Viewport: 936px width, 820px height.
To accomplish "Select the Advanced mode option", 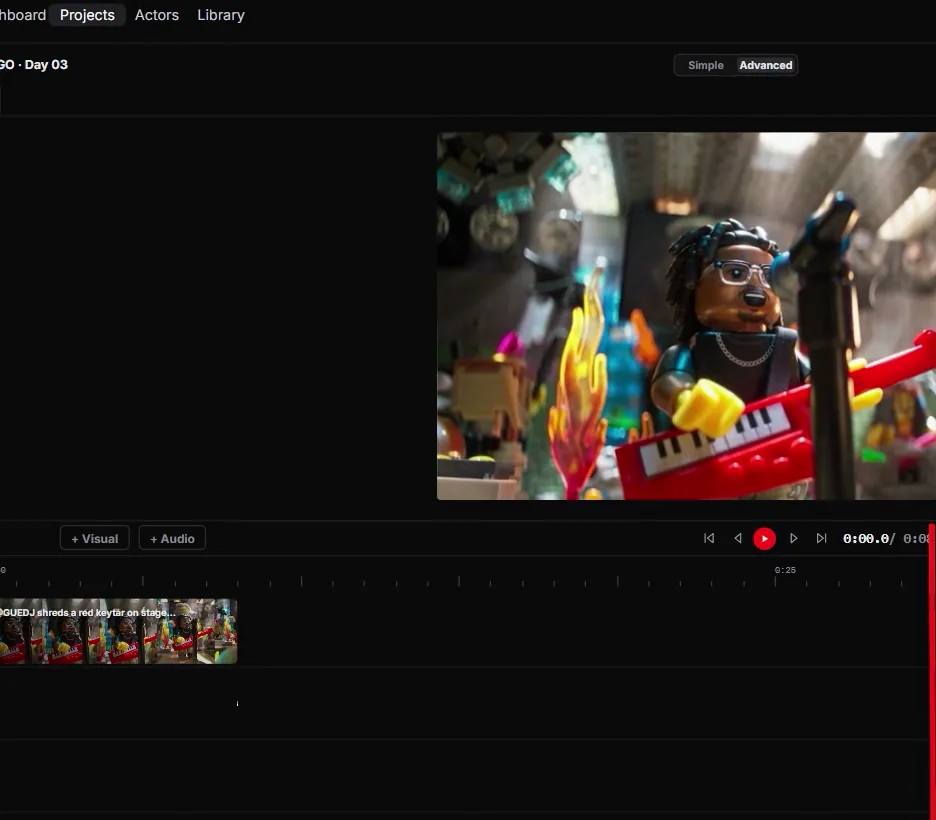I will 766,66.
